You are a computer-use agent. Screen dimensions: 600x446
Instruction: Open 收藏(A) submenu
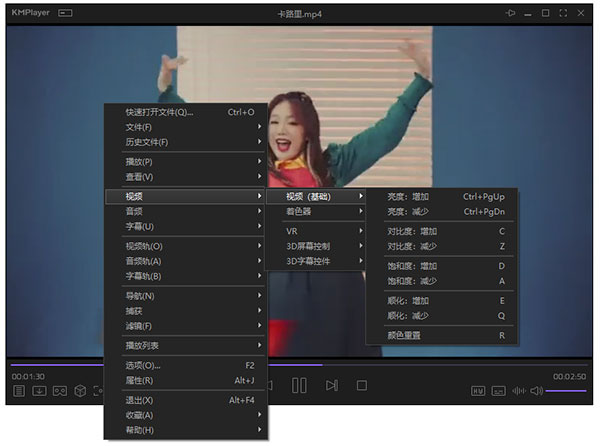pyautogui.click(x=186, y=415)
